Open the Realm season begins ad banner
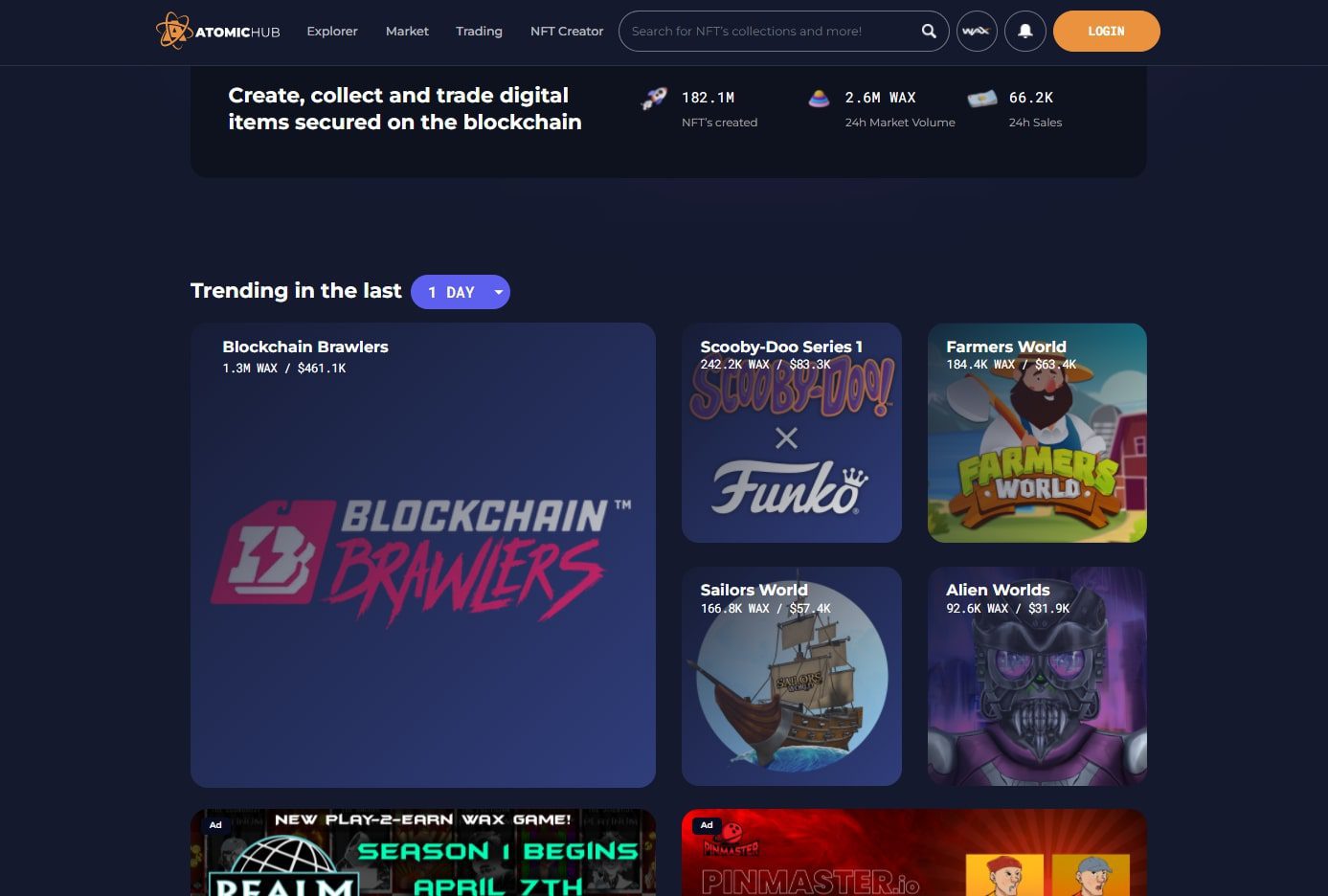Screen dimensions: 1328x896 coord(423,852)
